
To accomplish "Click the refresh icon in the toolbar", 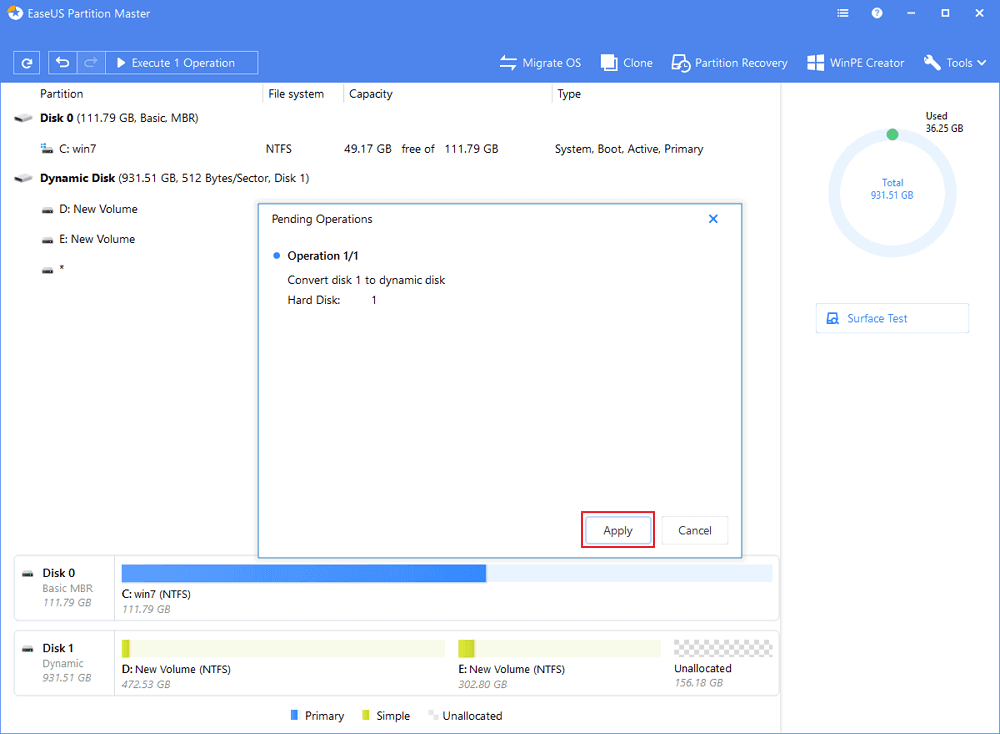I will [26, 62].
